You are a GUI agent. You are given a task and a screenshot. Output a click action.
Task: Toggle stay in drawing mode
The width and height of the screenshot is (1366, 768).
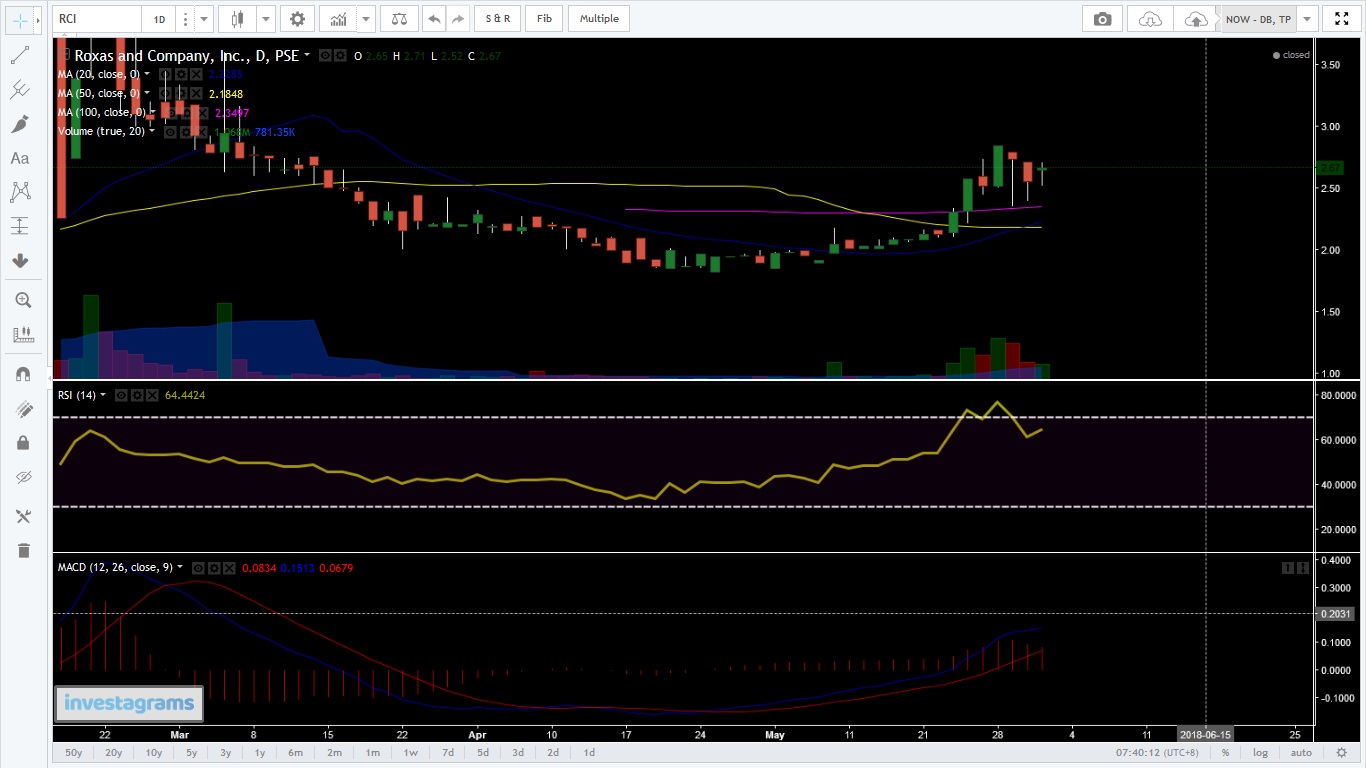23,408
